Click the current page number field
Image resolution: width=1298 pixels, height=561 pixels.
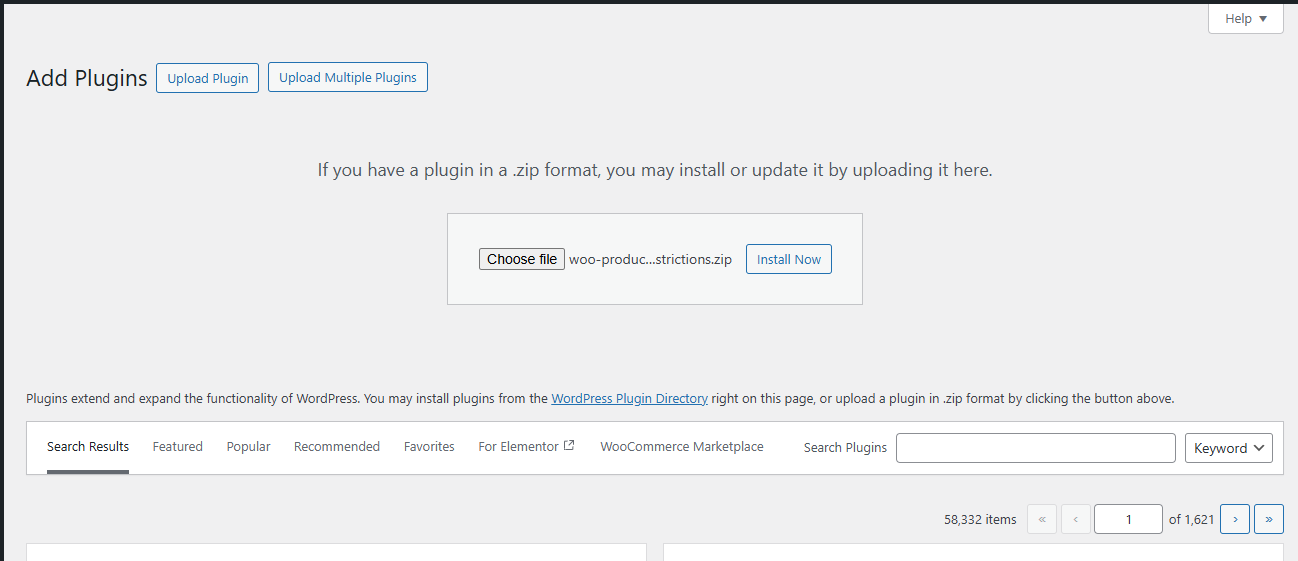pos(1128,519)
